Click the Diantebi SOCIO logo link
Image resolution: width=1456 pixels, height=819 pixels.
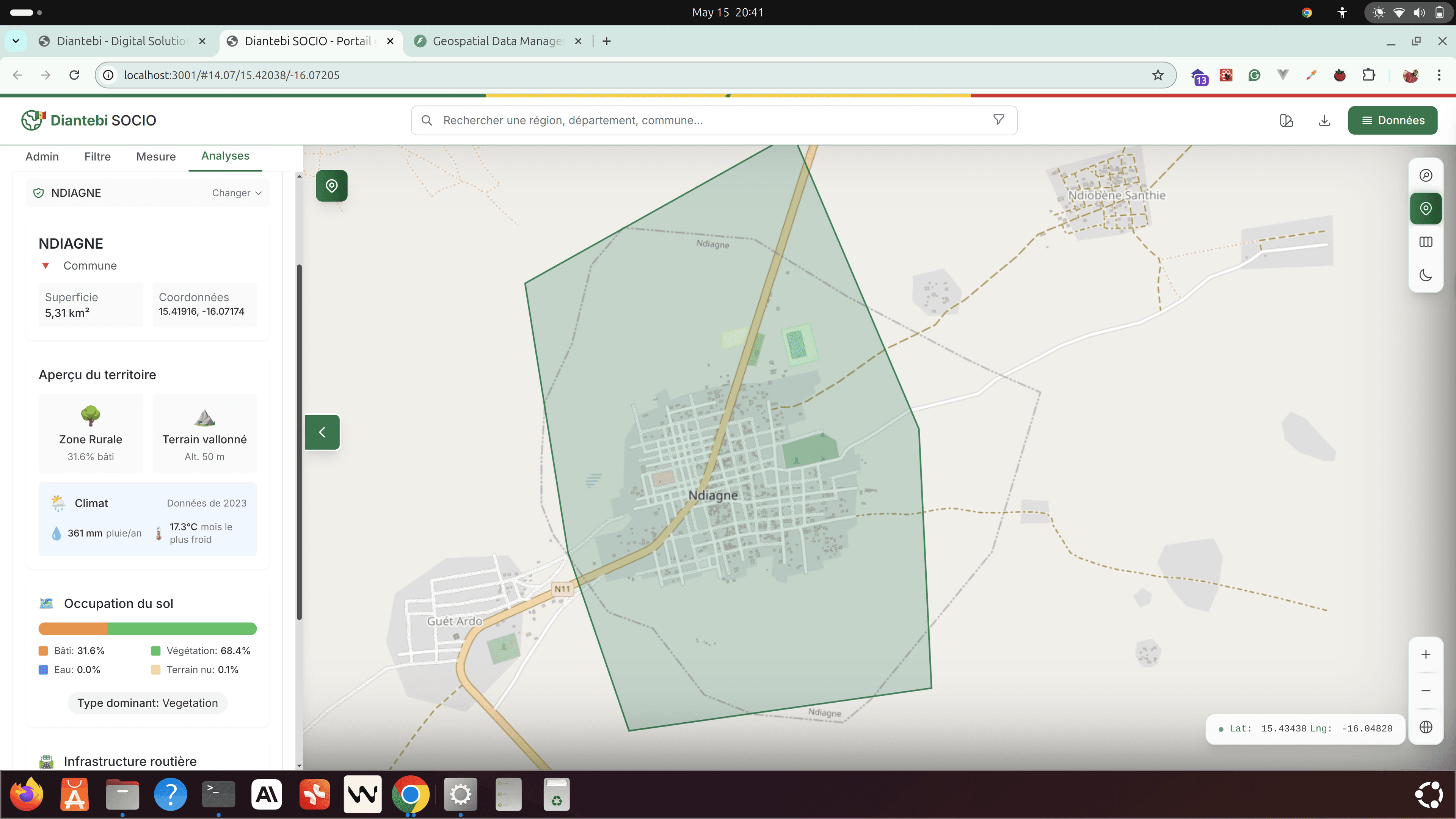pyautogui.click(x=89, y=121)
